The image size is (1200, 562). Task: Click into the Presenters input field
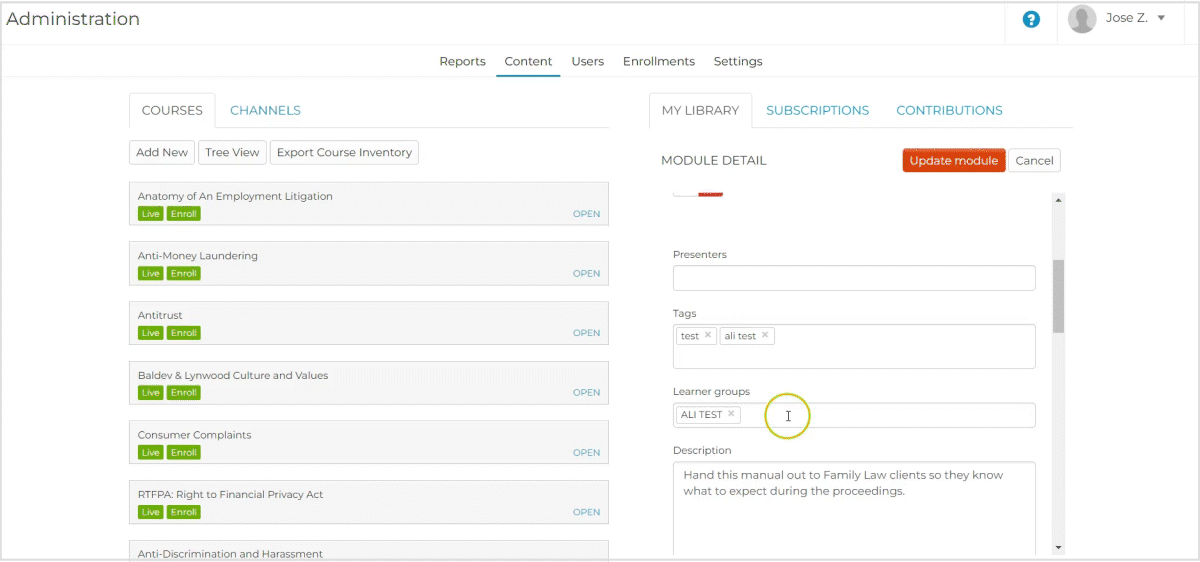click(x=853, y=278)
